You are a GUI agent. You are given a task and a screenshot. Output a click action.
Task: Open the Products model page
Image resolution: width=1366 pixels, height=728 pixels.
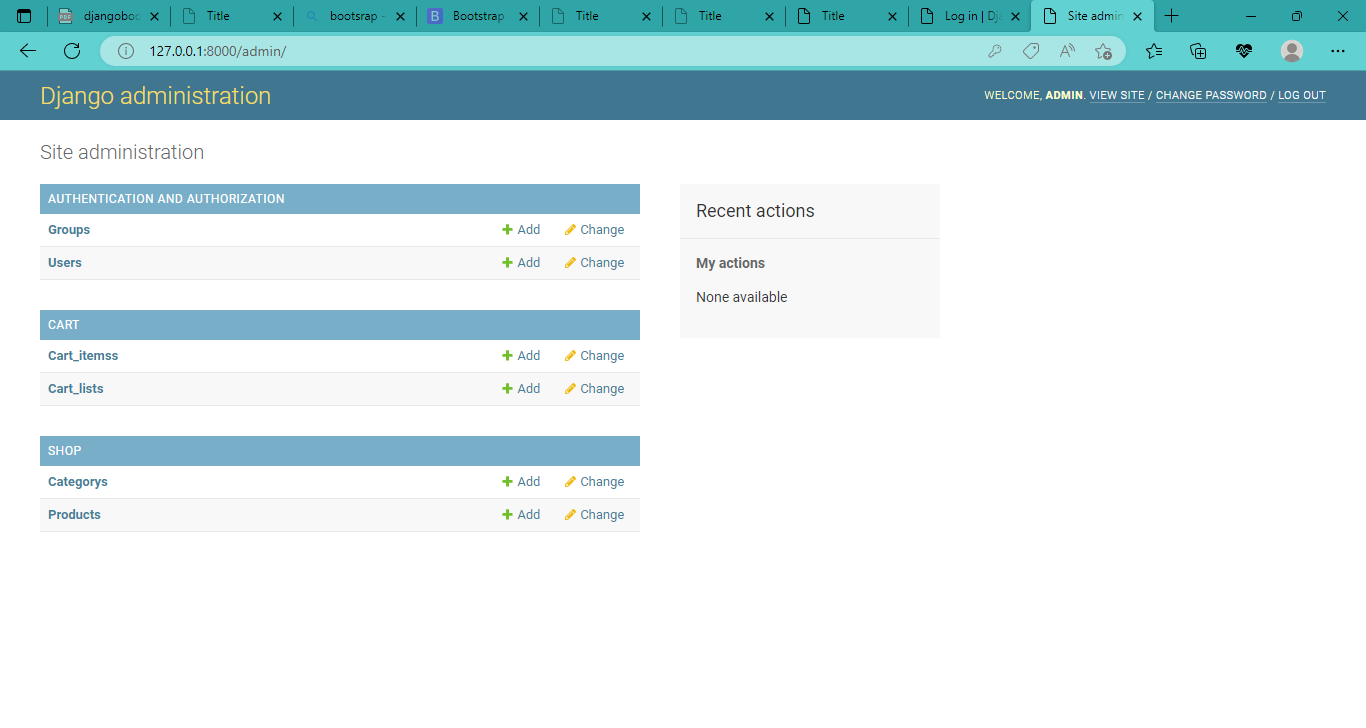click(x=74, y=514)
